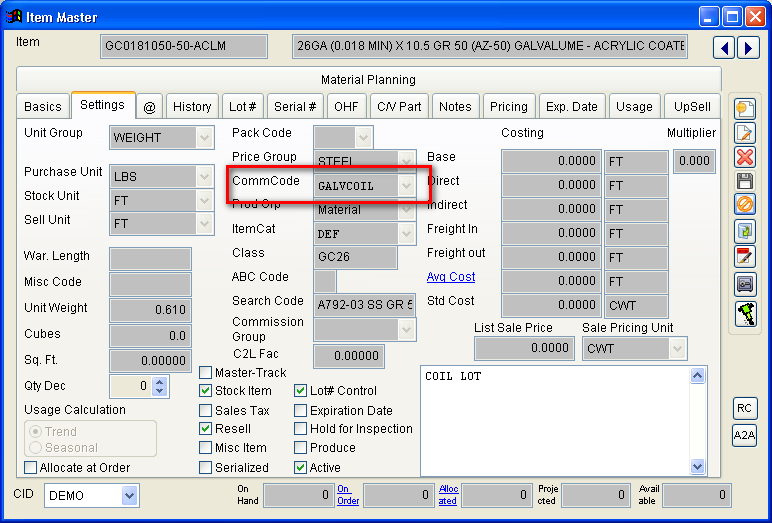Expand the Sale Pricing Unit dropdown

click(x=677, y=348)
